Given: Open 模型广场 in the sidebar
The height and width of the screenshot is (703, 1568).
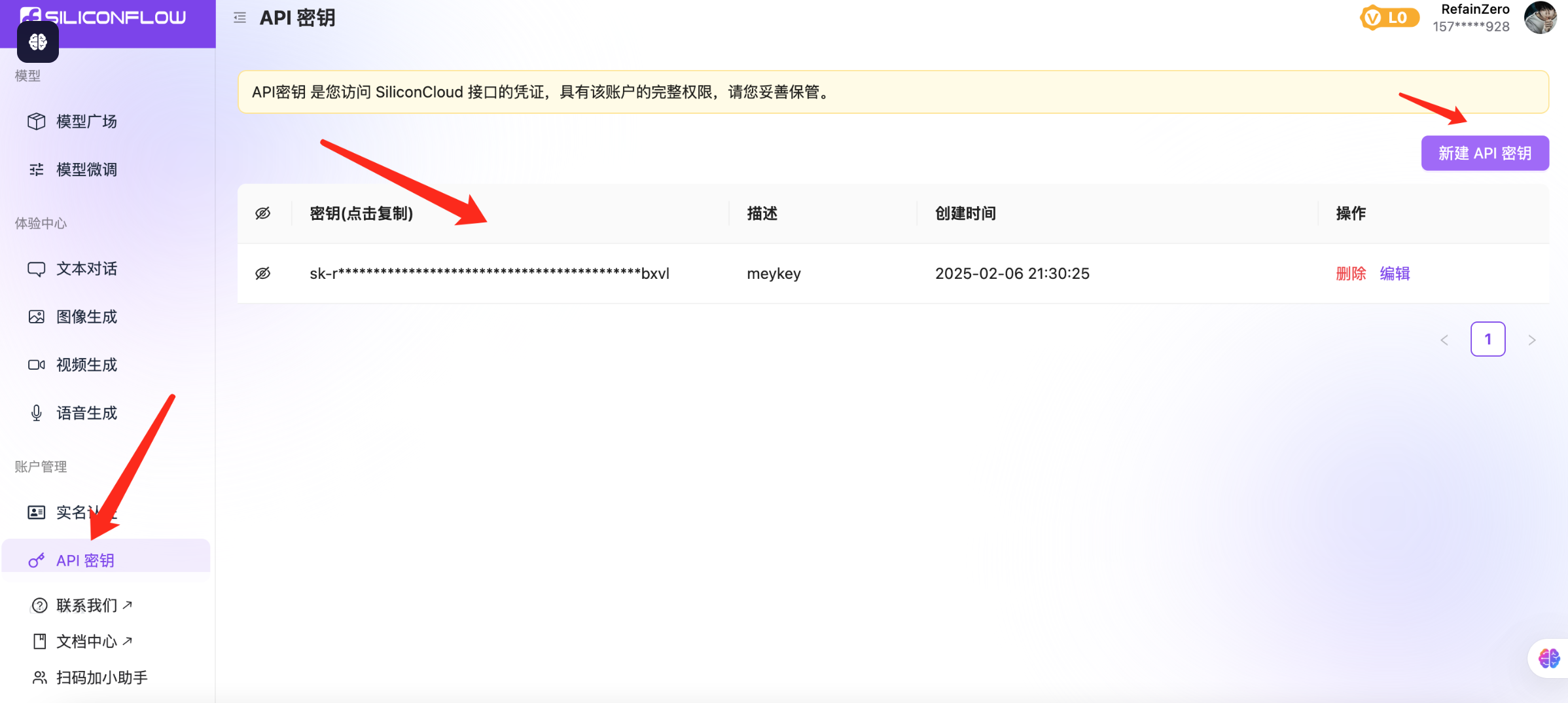Looking at the screenshot, I should pyautogui.click(x=86, y=121).
